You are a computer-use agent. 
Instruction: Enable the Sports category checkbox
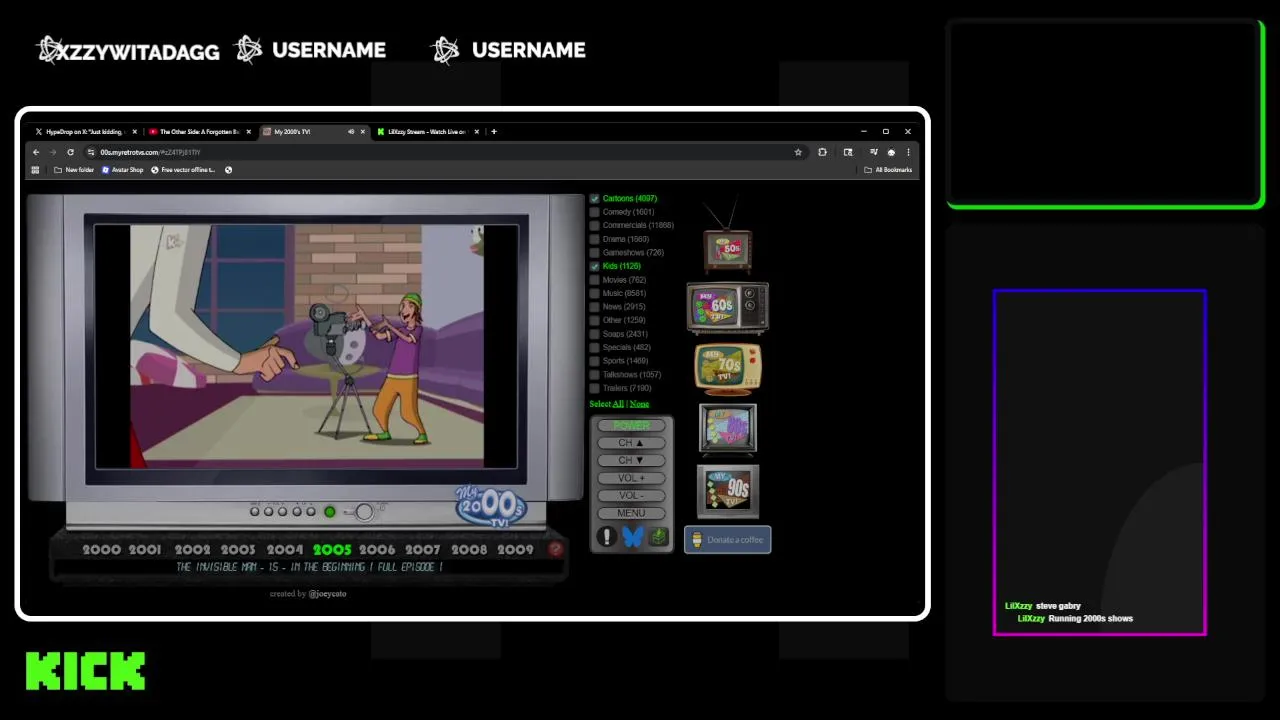[594, 361]
